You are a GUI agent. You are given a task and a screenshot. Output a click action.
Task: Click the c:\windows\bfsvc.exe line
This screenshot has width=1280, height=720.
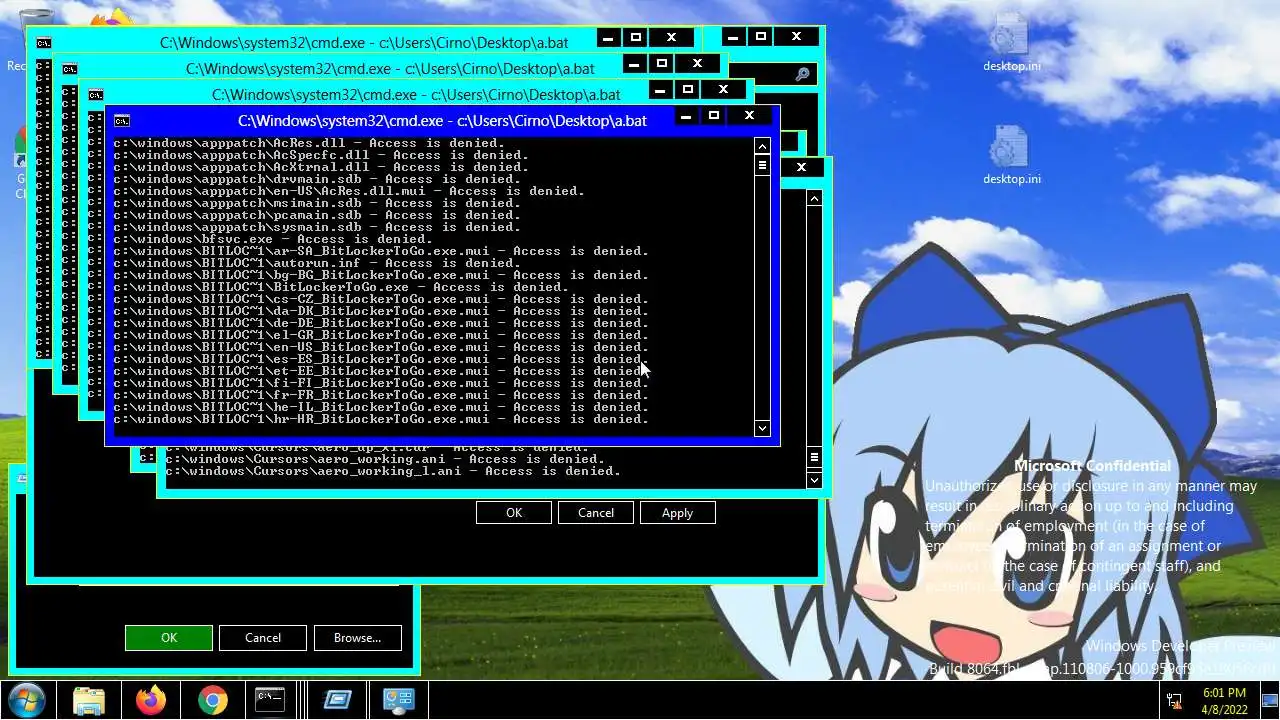(273, 239)
